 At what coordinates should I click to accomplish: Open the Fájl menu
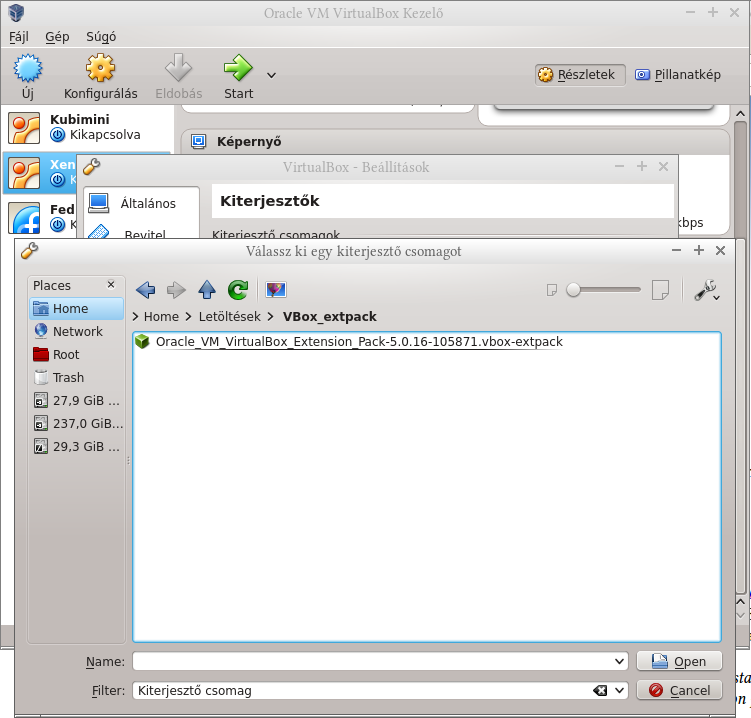(19, 37)
